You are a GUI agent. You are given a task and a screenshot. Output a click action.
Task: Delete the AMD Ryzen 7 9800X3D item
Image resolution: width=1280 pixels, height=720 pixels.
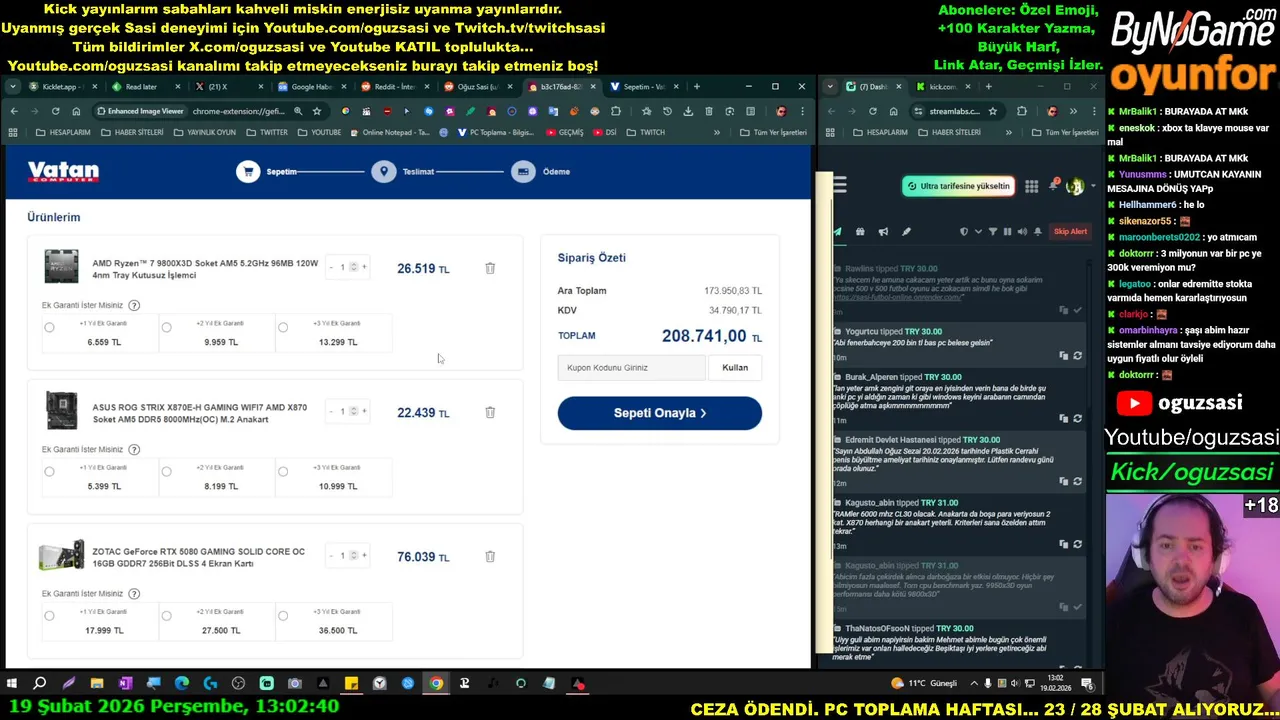click(490, 268)
